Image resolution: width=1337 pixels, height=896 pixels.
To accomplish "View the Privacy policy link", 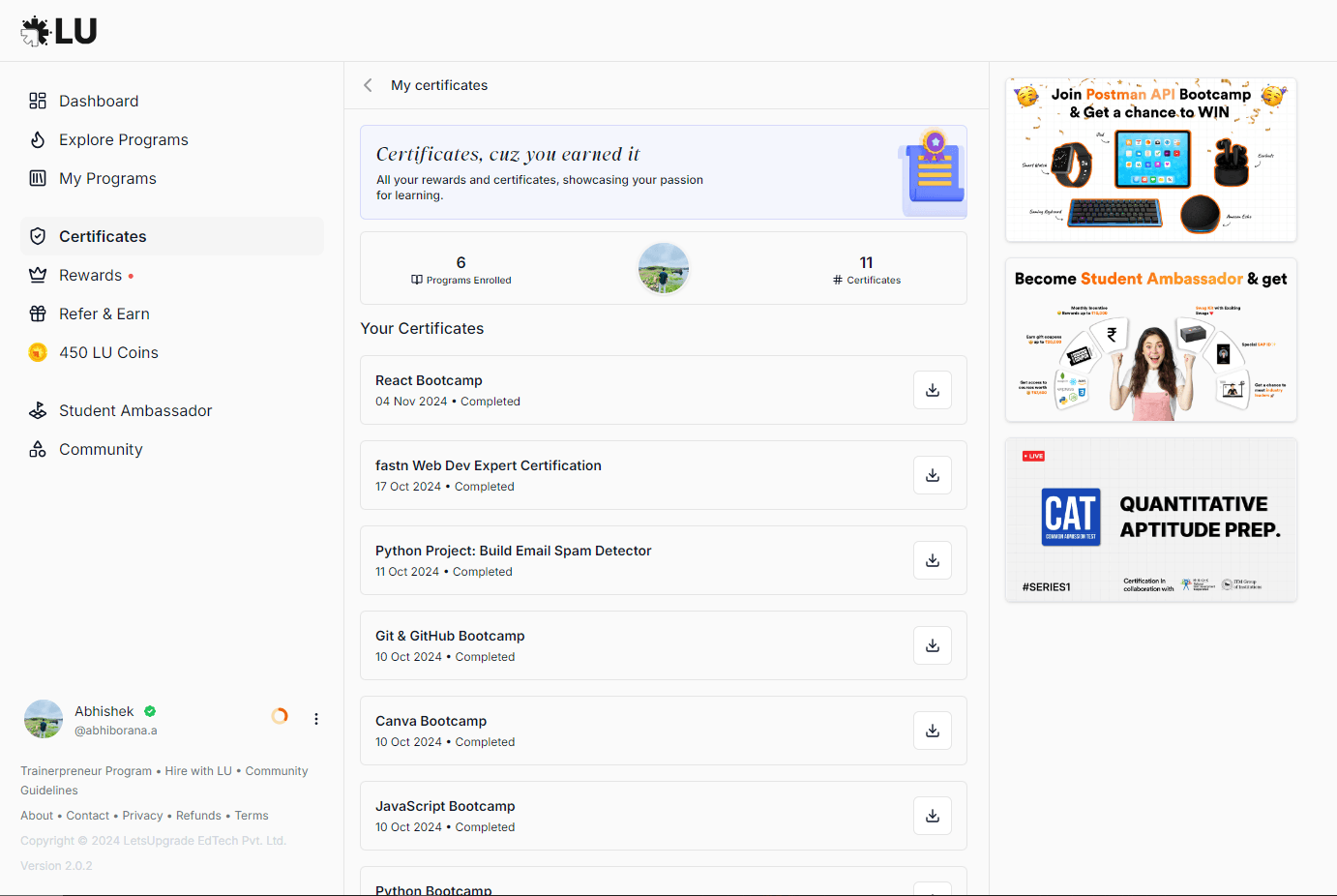I will click(142, 815).
